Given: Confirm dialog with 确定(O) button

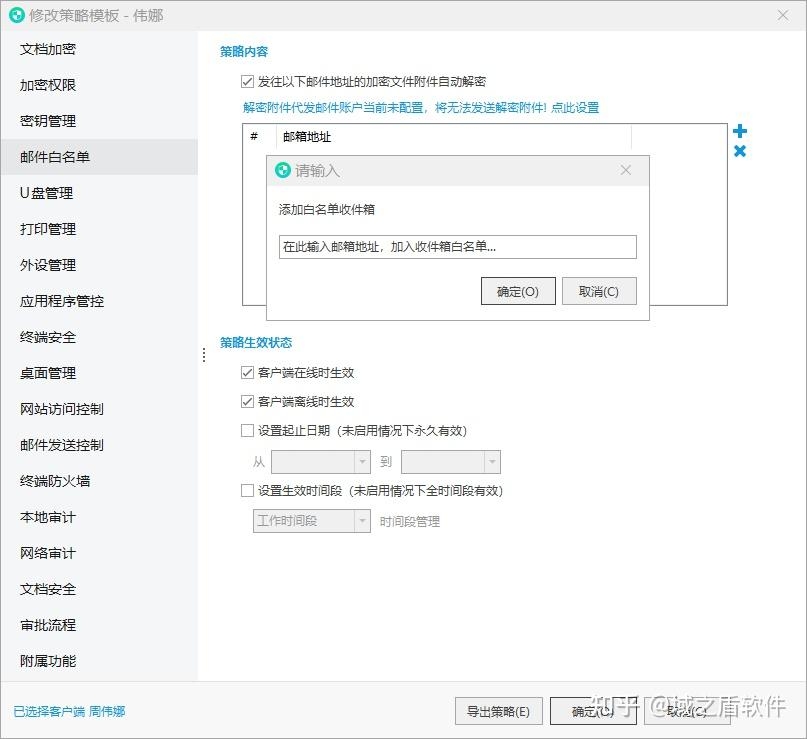Looking at the screenshot, I should 518,291.
